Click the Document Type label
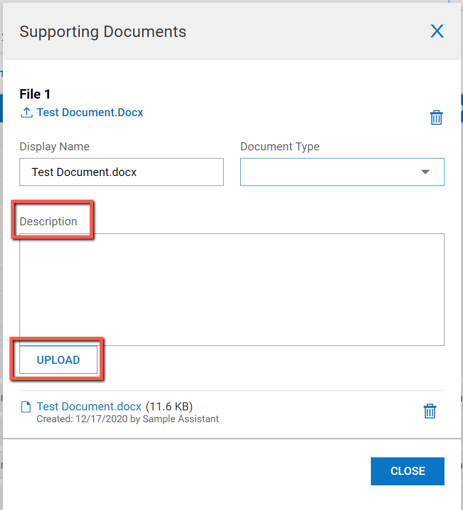The image size is (463, 510). pos(280,147)
